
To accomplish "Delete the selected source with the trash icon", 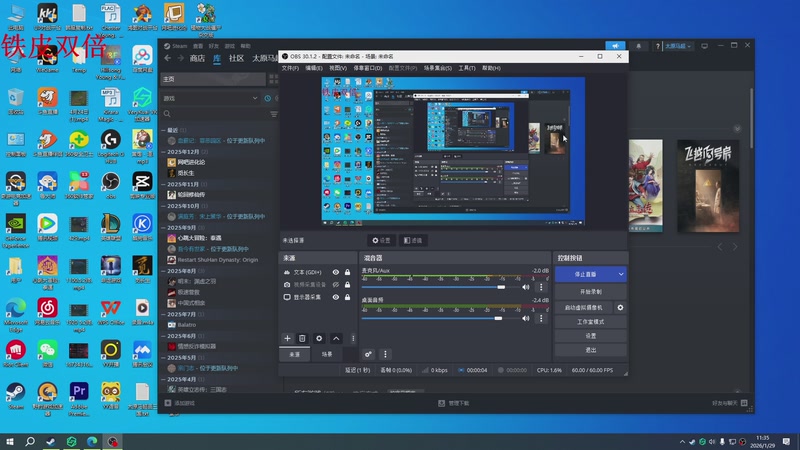I will 302,338.
